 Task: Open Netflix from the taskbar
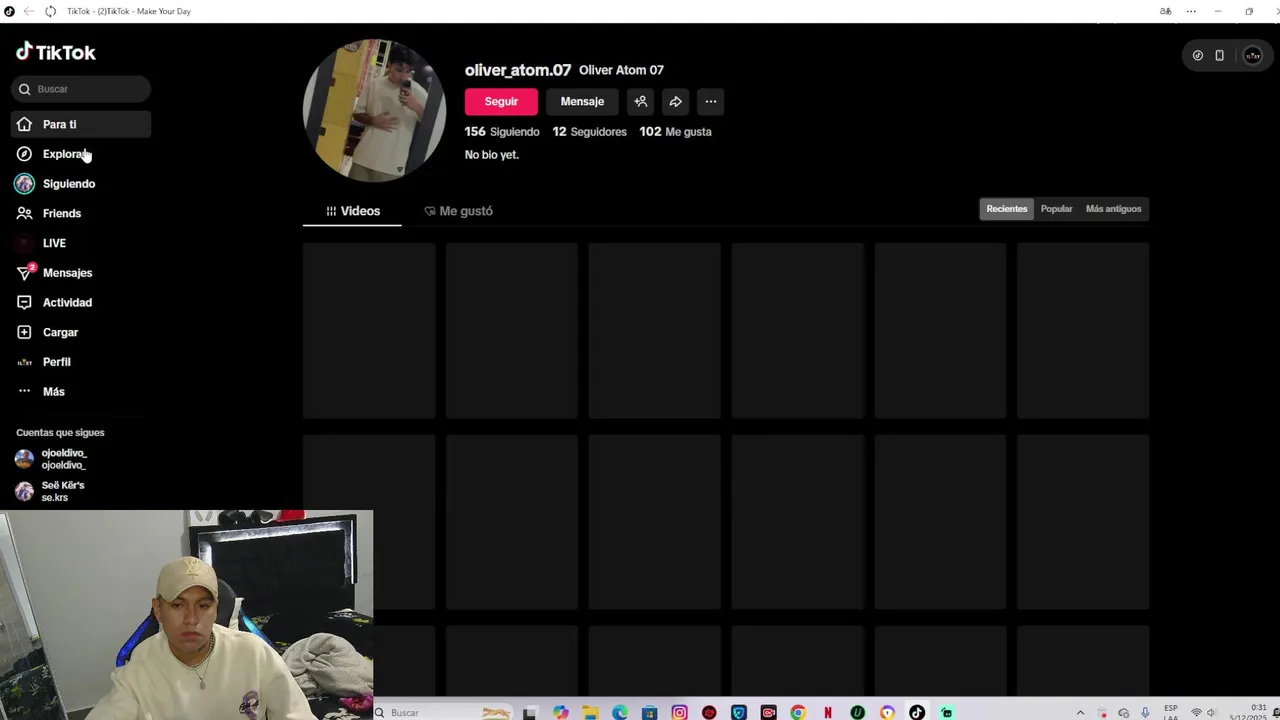click(x=828, y=712)
